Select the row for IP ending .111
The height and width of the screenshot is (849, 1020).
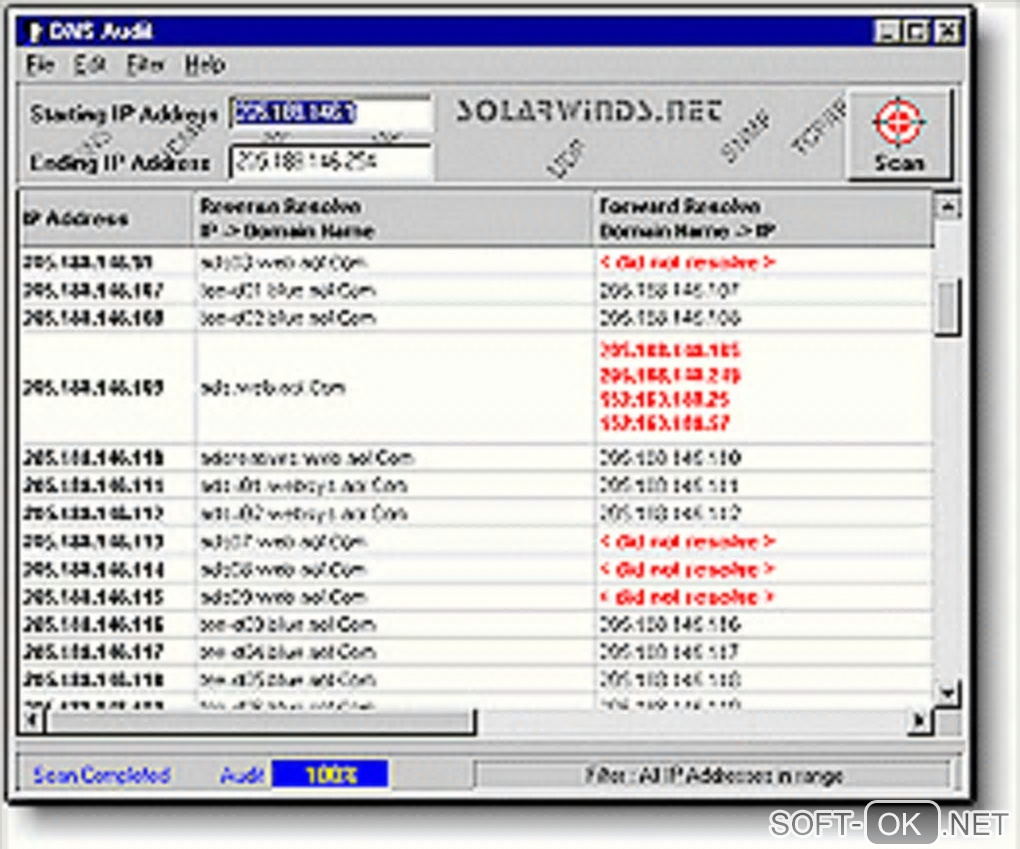point(476,486)
